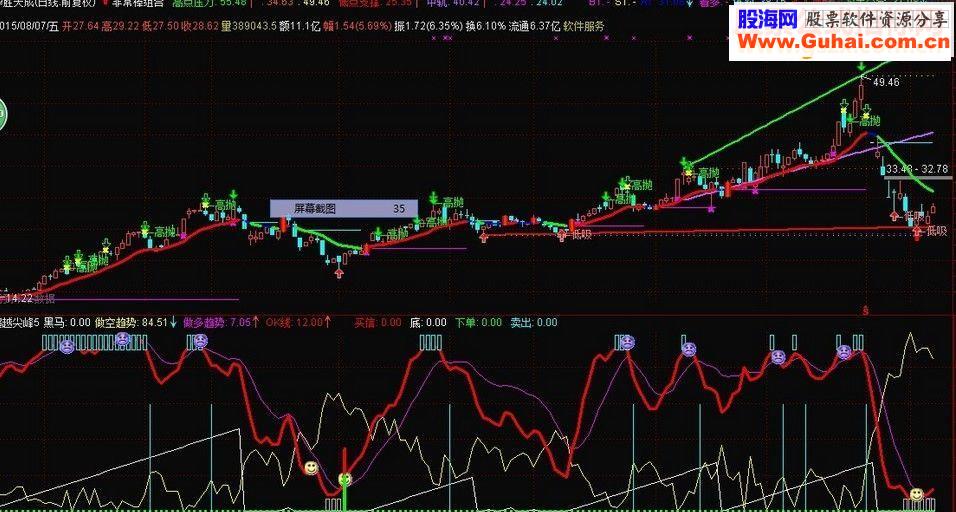This screenshot has width=956, height=512.
Task: Click the 流通6.37亿 float value
Action: click(x=535, y=26)
